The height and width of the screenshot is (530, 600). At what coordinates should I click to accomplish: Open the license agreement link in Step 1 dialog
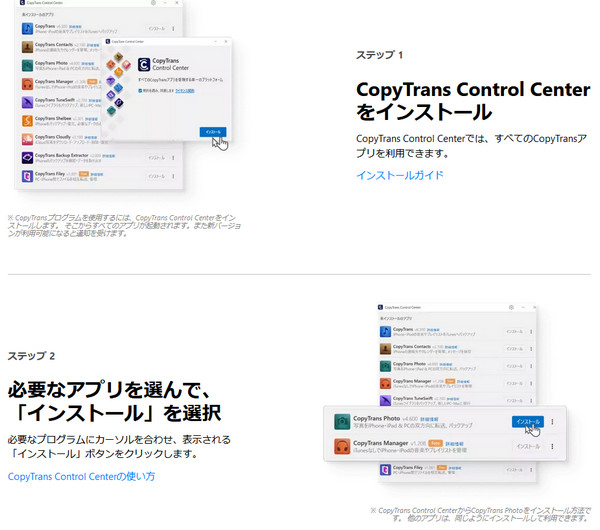click(x=185, y=91)
